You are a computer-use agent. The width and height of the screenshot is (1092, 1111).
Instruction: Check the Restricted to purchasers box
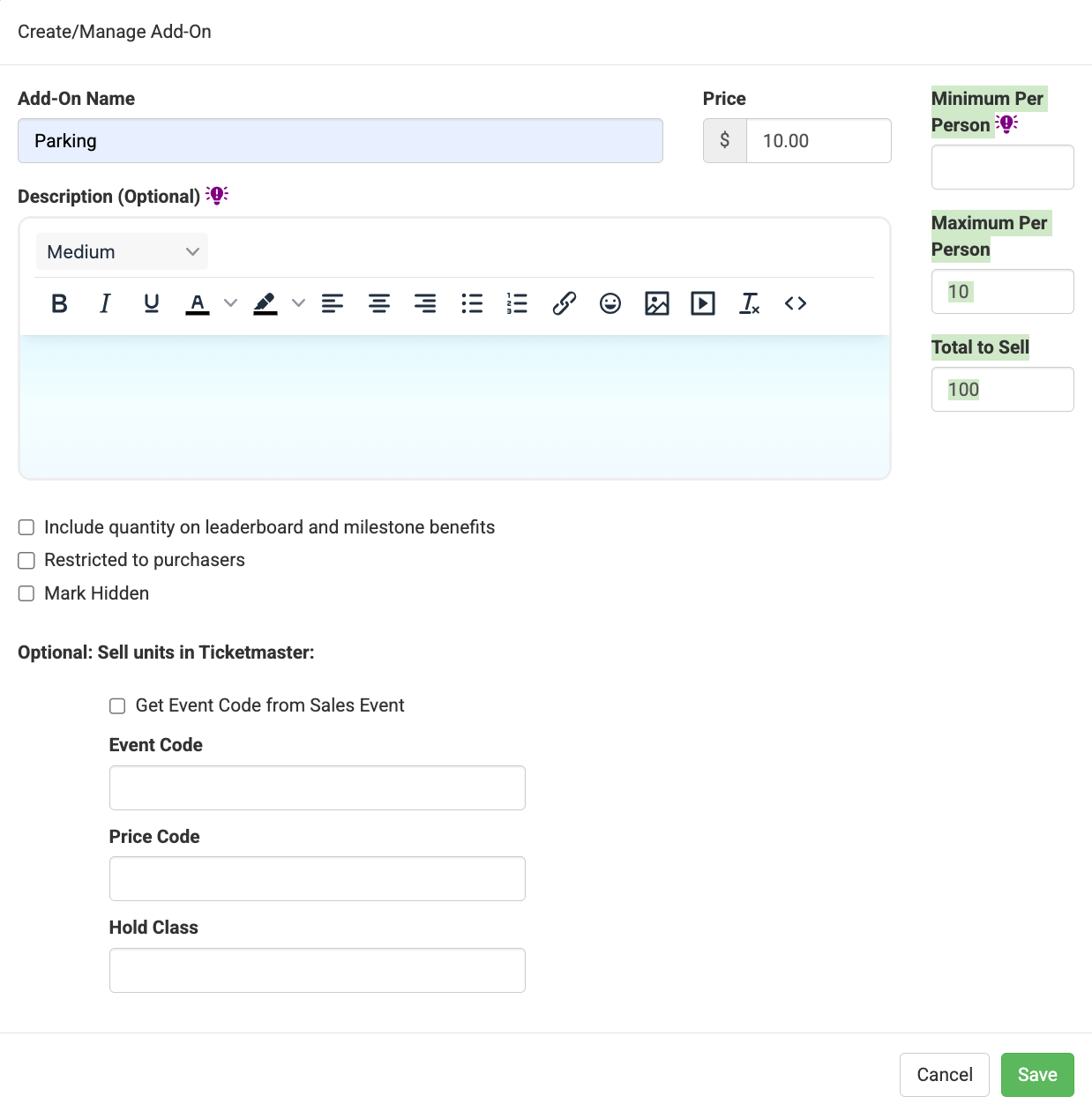[26, 561]
